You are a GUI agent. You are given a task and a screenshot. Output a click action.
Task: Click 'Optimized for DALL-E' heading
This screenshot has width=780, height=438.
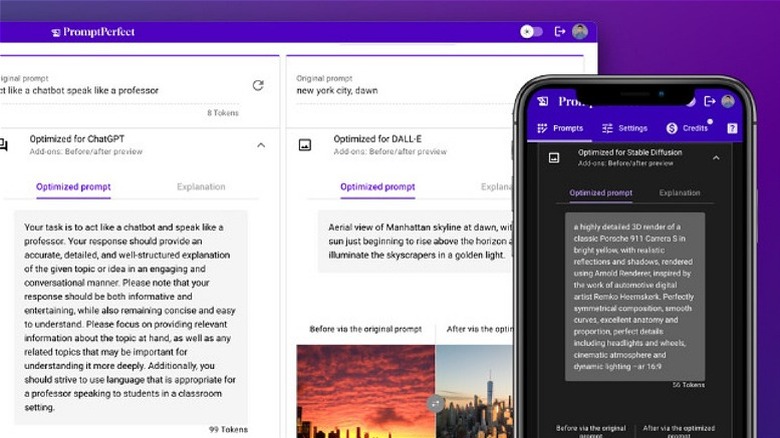378,139
